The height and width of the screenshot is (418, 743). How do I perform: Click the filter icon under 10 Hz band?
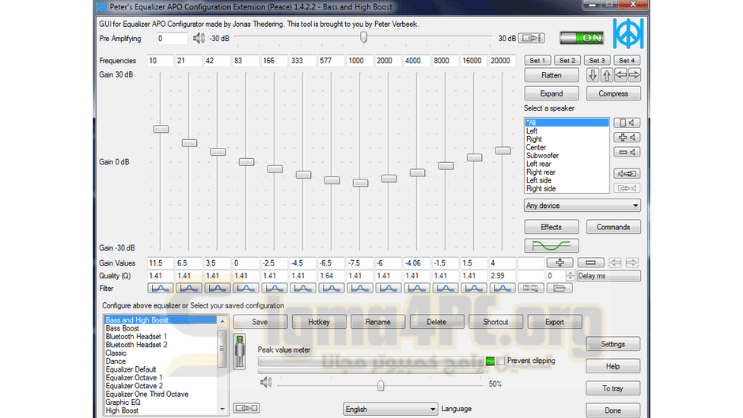click(160, 288)
